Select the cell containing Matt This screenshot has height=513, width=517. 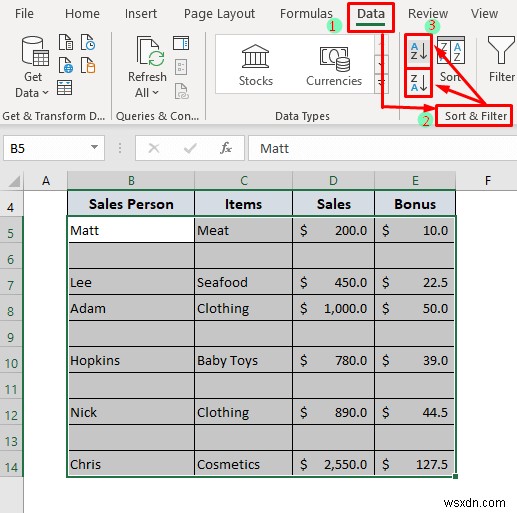pos(131,230)
